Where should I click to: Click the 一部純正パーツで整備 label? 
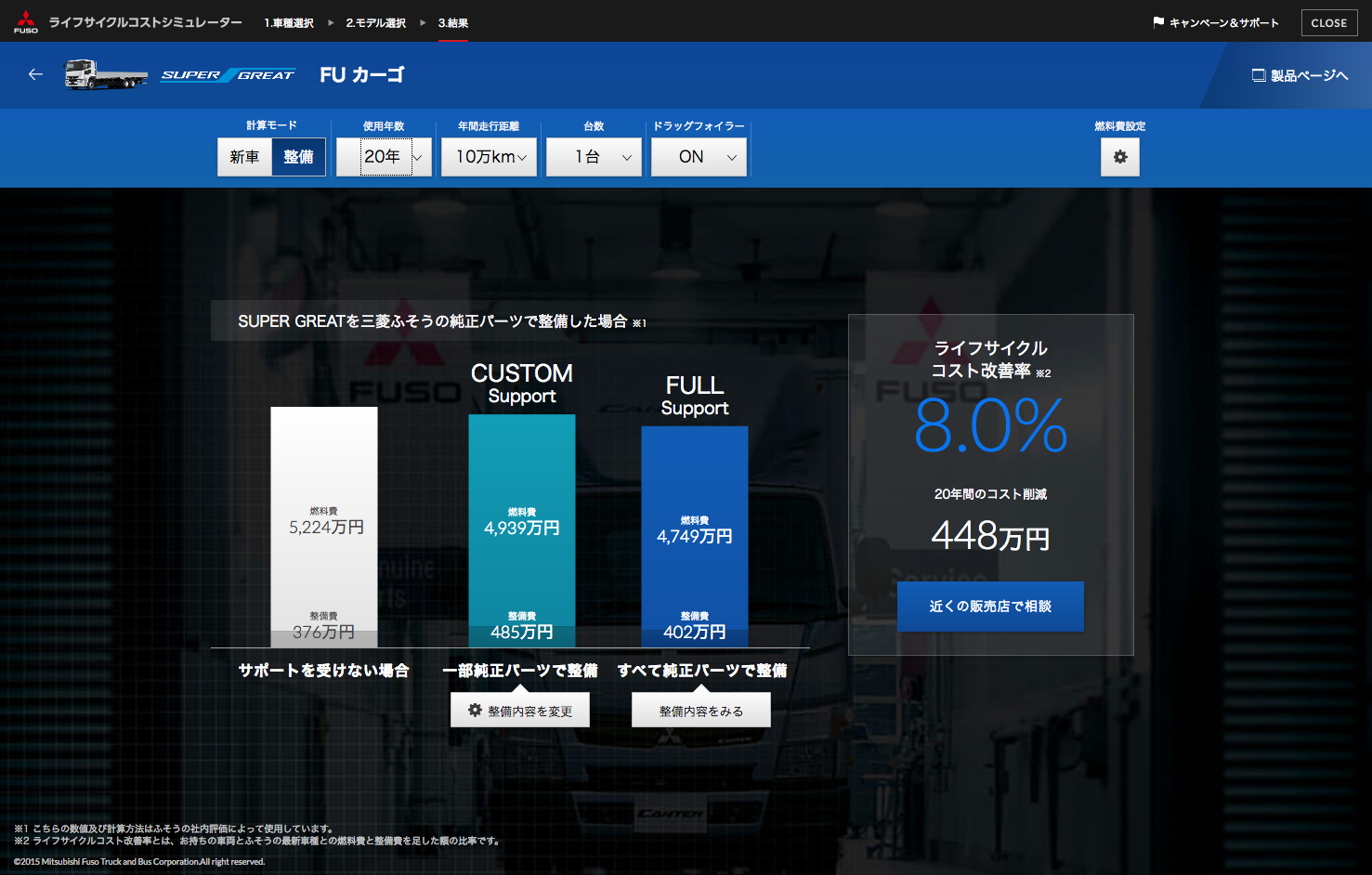click(520, 670)
